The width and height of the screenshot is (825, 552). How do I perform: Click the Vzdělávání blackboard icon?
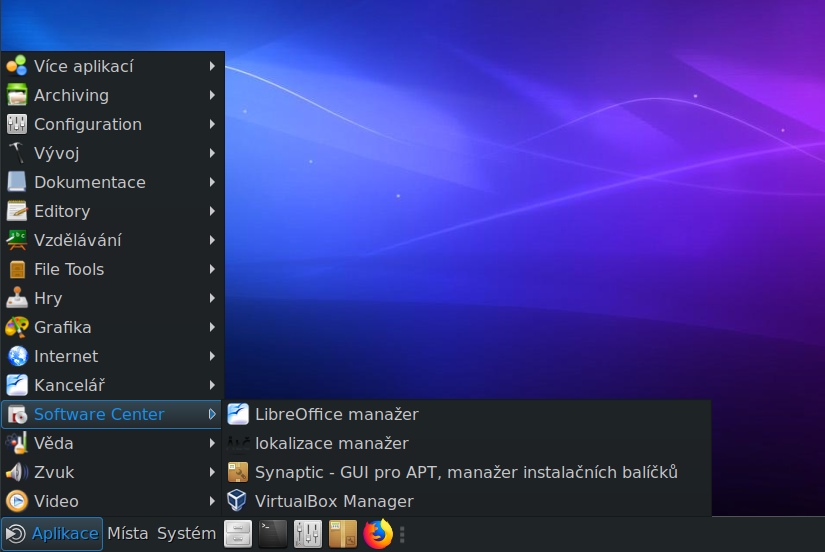(x=16, y=240)
